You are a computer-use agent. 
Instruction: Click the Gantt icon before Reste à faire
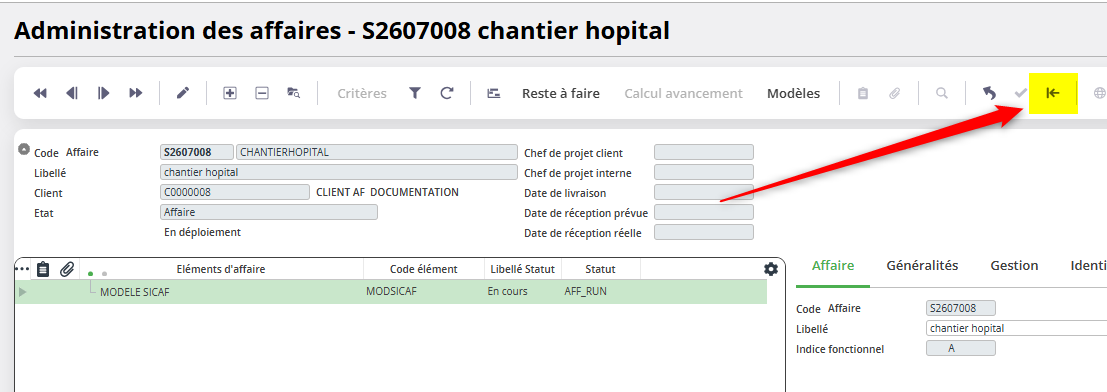coord(493,93)
